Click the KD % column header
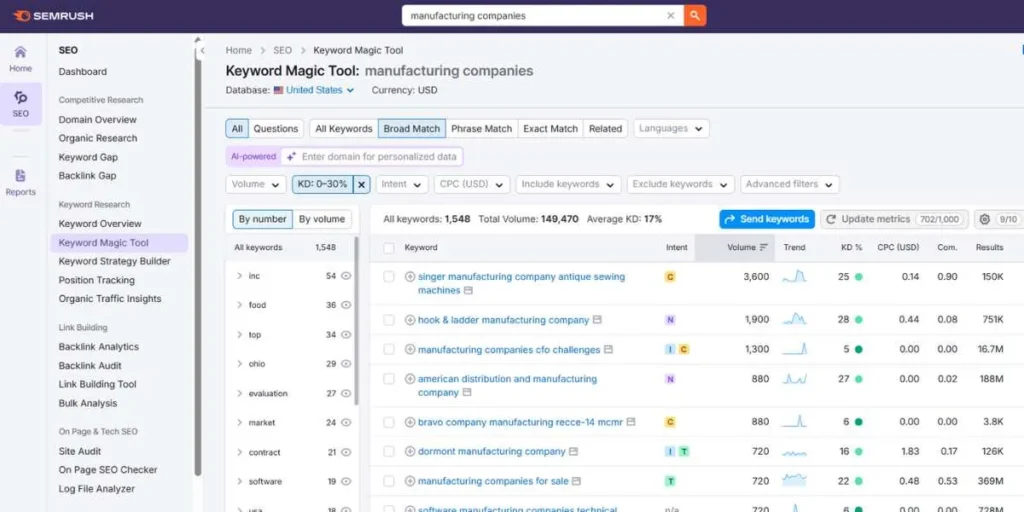This screenshot has width=1024, height=512. pos(852,248)
